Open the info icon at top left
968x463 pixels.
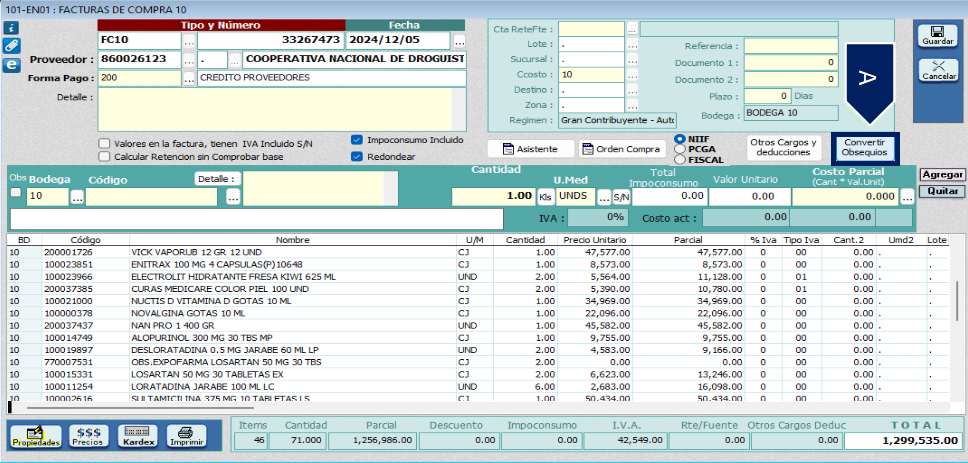pyautogui.click(x=11, y=28)
